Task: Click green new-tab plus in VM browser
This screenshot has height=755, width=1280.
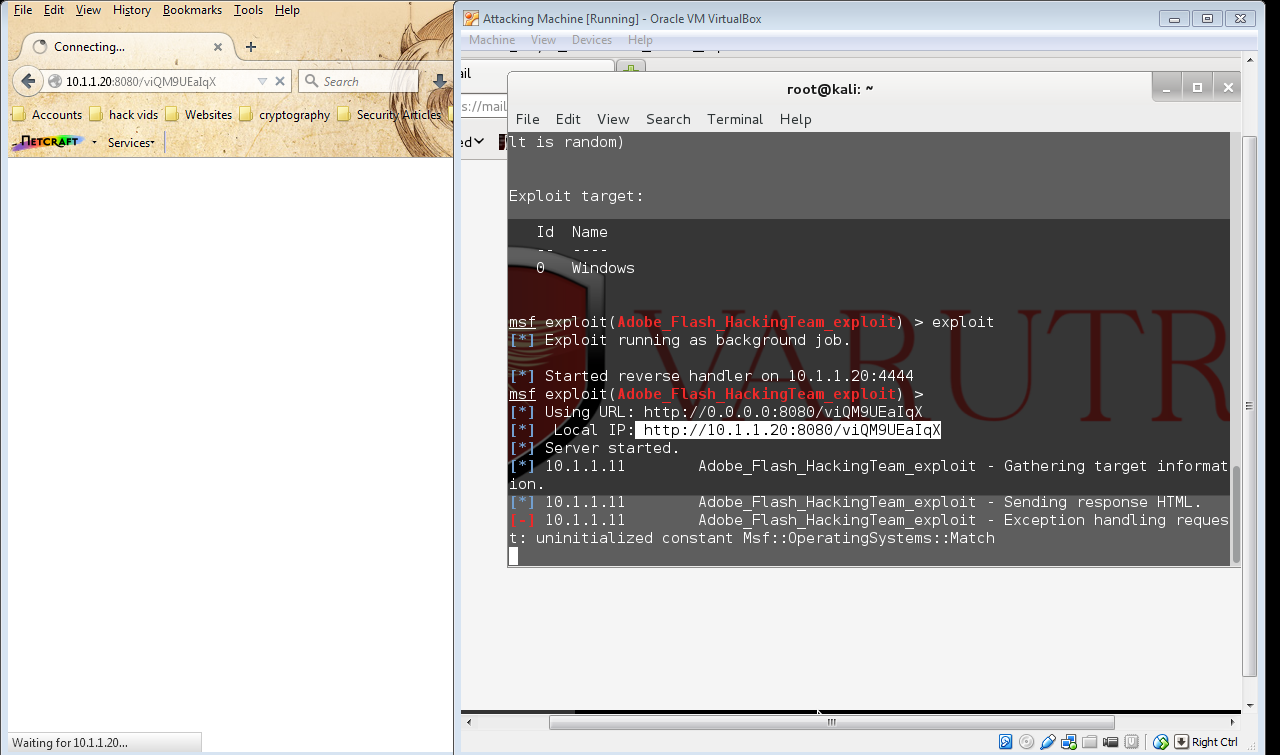Action: 631,68
